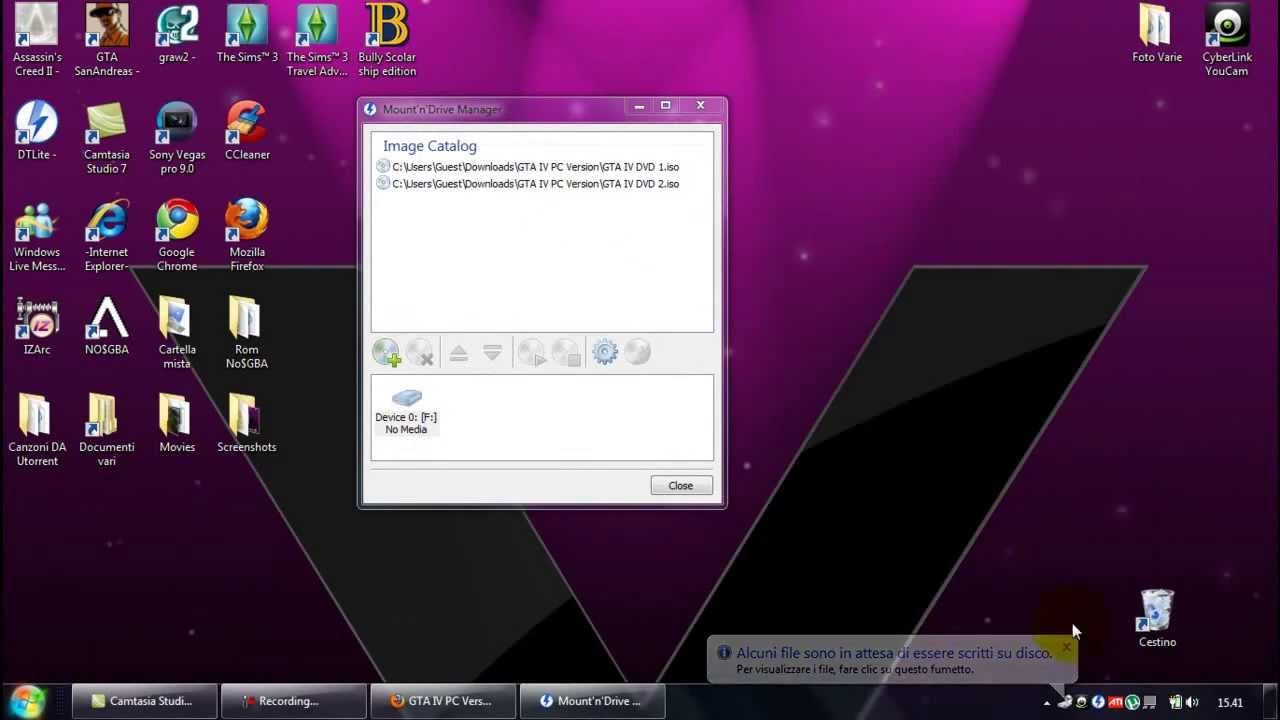Click the move down arrow in toolbar
Viewport: 1280px width, 720px height.
coord(492,352)
